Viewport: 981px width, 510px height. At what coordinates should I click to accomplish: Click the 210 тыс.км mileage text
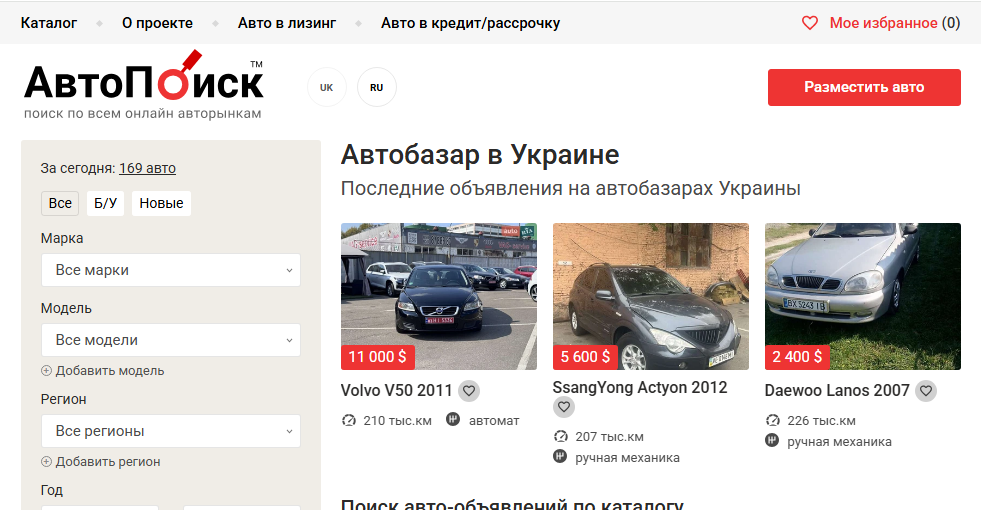[397, 421]
